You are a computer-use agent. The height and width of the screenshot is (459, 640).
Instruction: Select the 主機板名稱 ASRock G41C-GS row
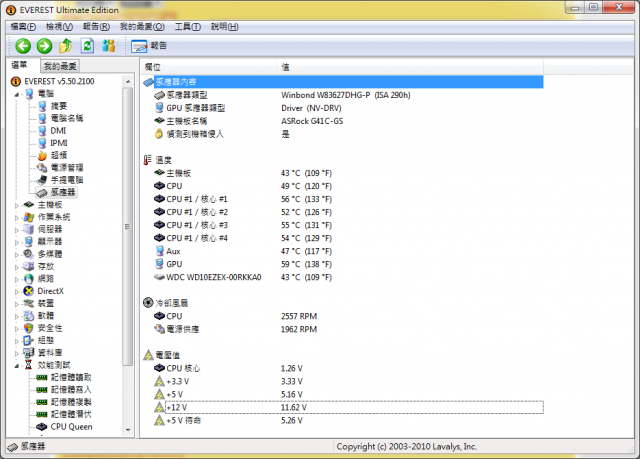coord(343,121)
